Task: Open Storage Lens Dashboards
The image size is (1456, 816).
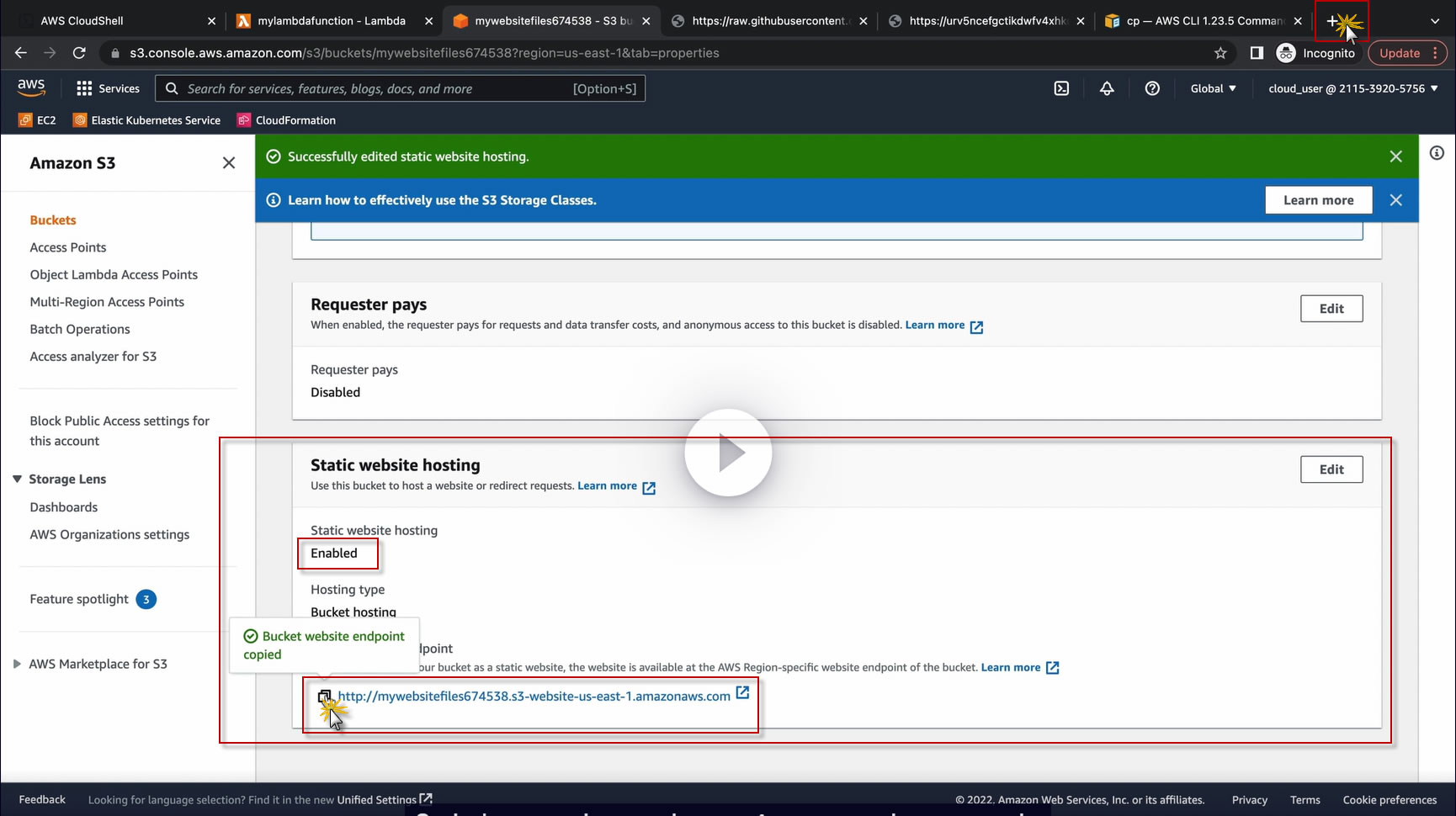Action: click(64, 507)
